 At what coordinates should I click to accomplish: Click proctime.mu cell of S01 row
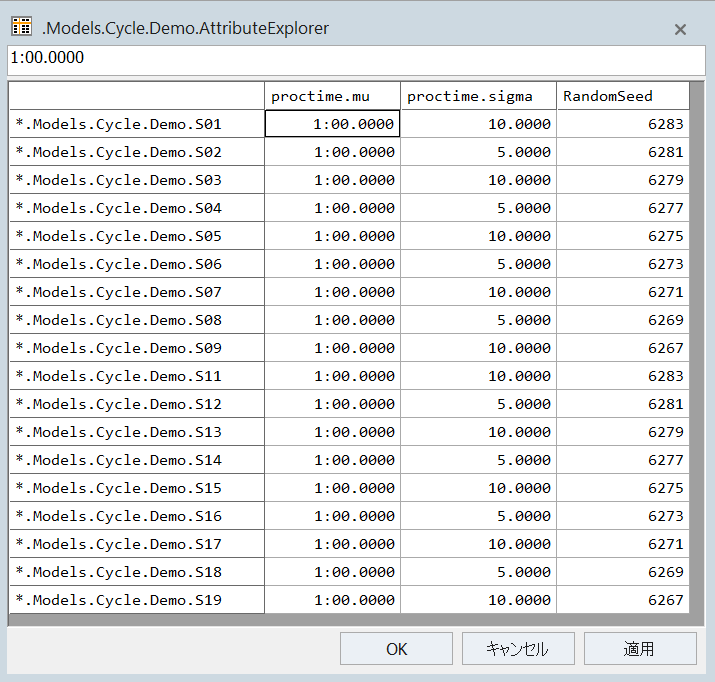(x=332, y=124)
